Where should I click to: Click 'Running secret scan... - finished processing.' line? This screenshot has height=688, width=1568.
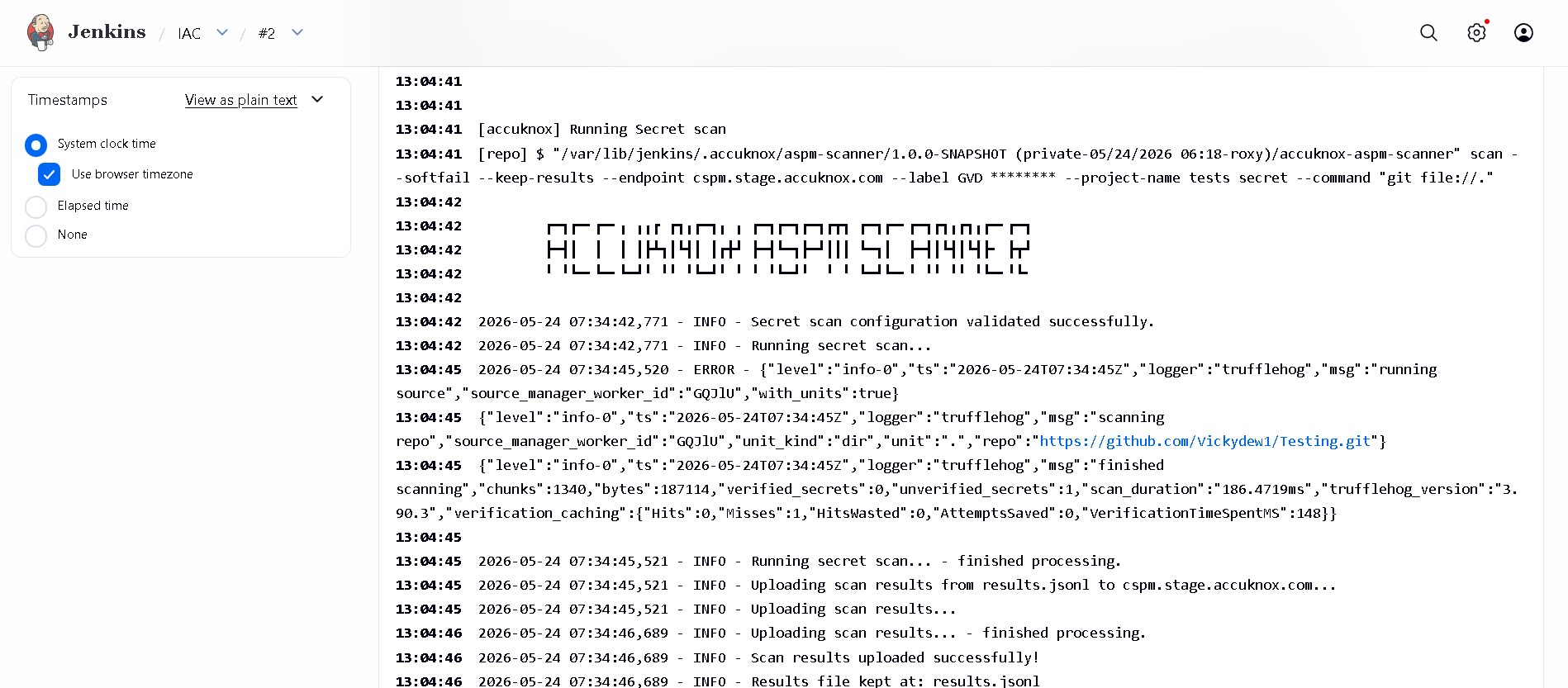(936, 561)
